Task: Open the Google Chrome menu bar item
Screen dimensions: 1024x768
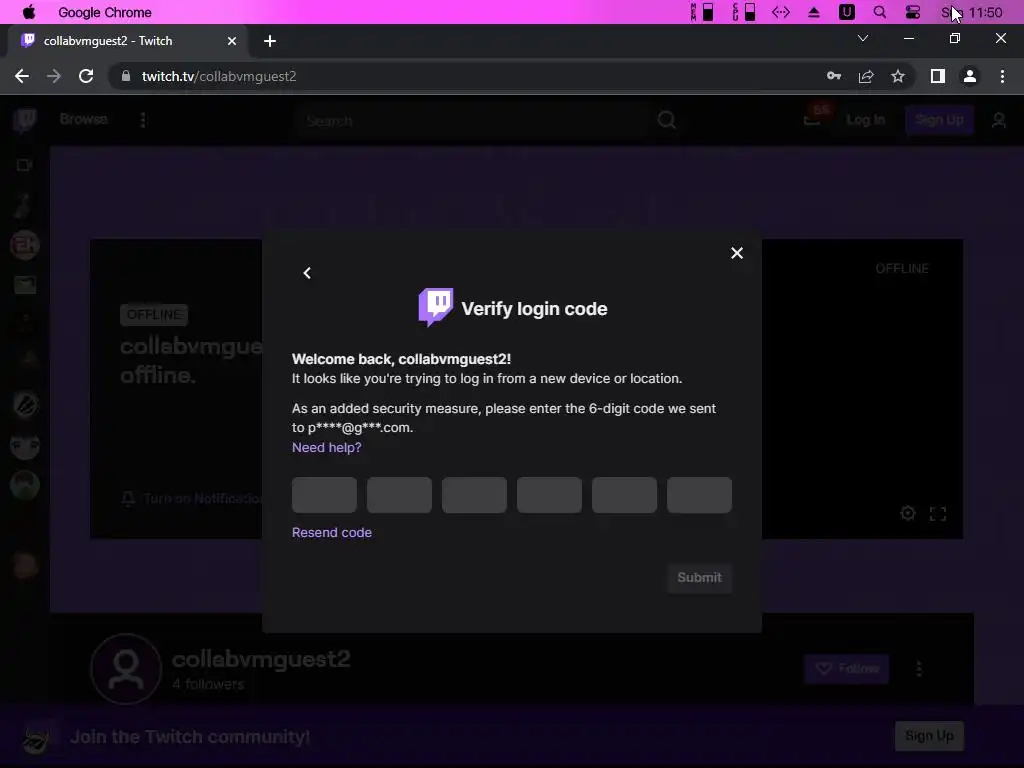Action: click(104, 12)
